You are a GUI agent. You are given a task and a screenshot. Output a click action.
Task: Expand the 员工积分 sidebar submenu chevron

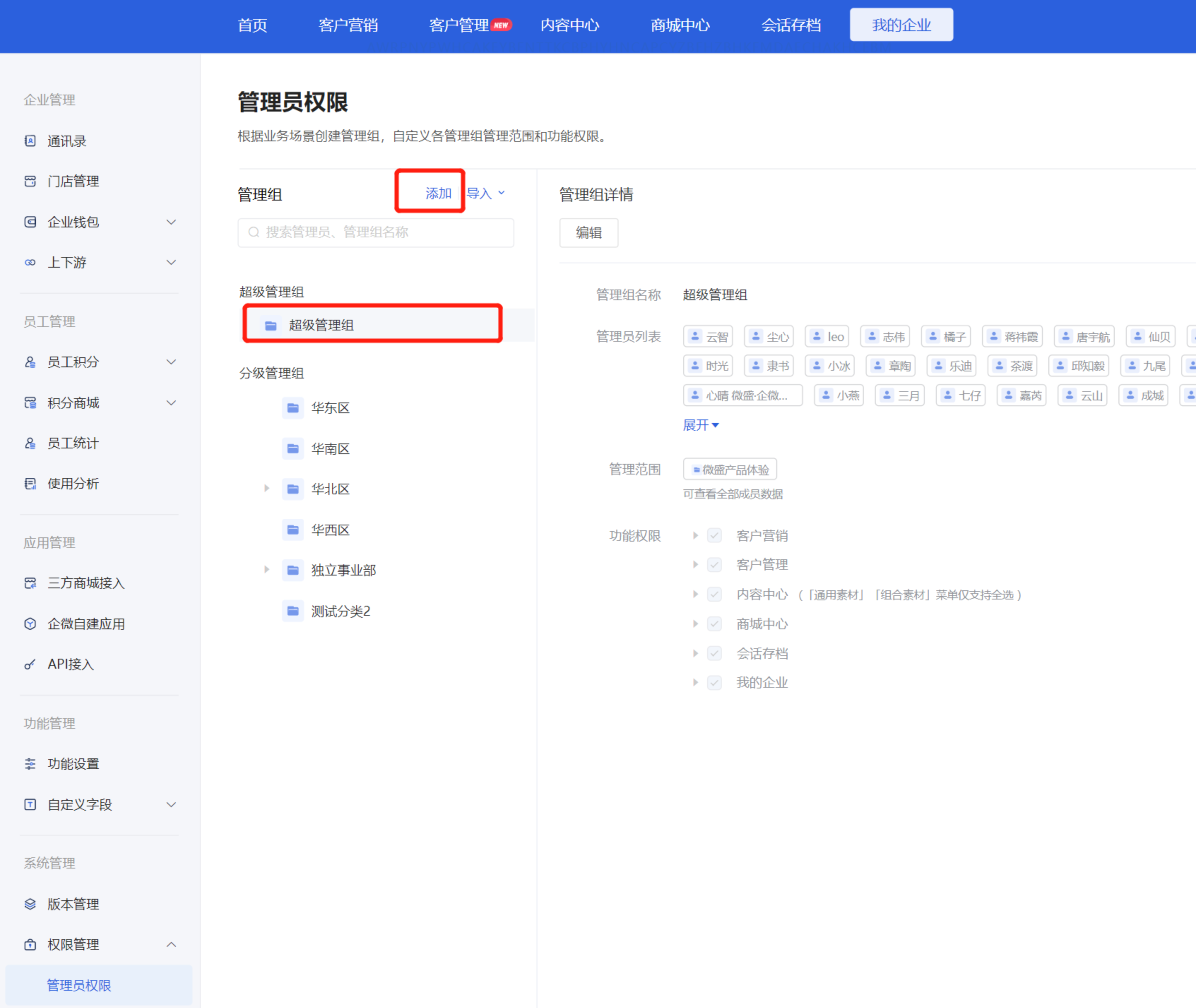pyautogui.click(x=171, y=362)
